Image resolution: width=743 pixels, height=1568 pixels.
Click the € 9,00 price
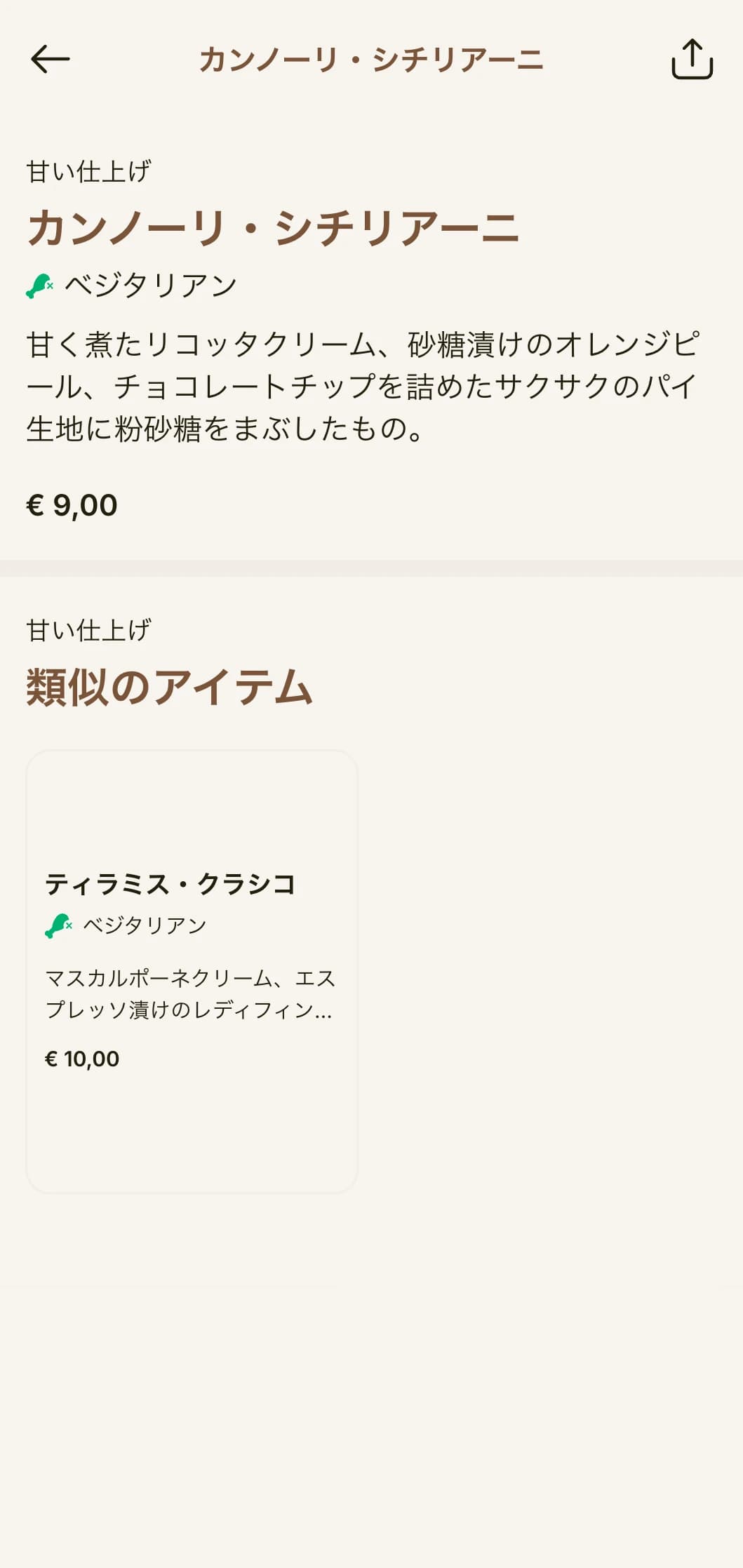point(72,505)
